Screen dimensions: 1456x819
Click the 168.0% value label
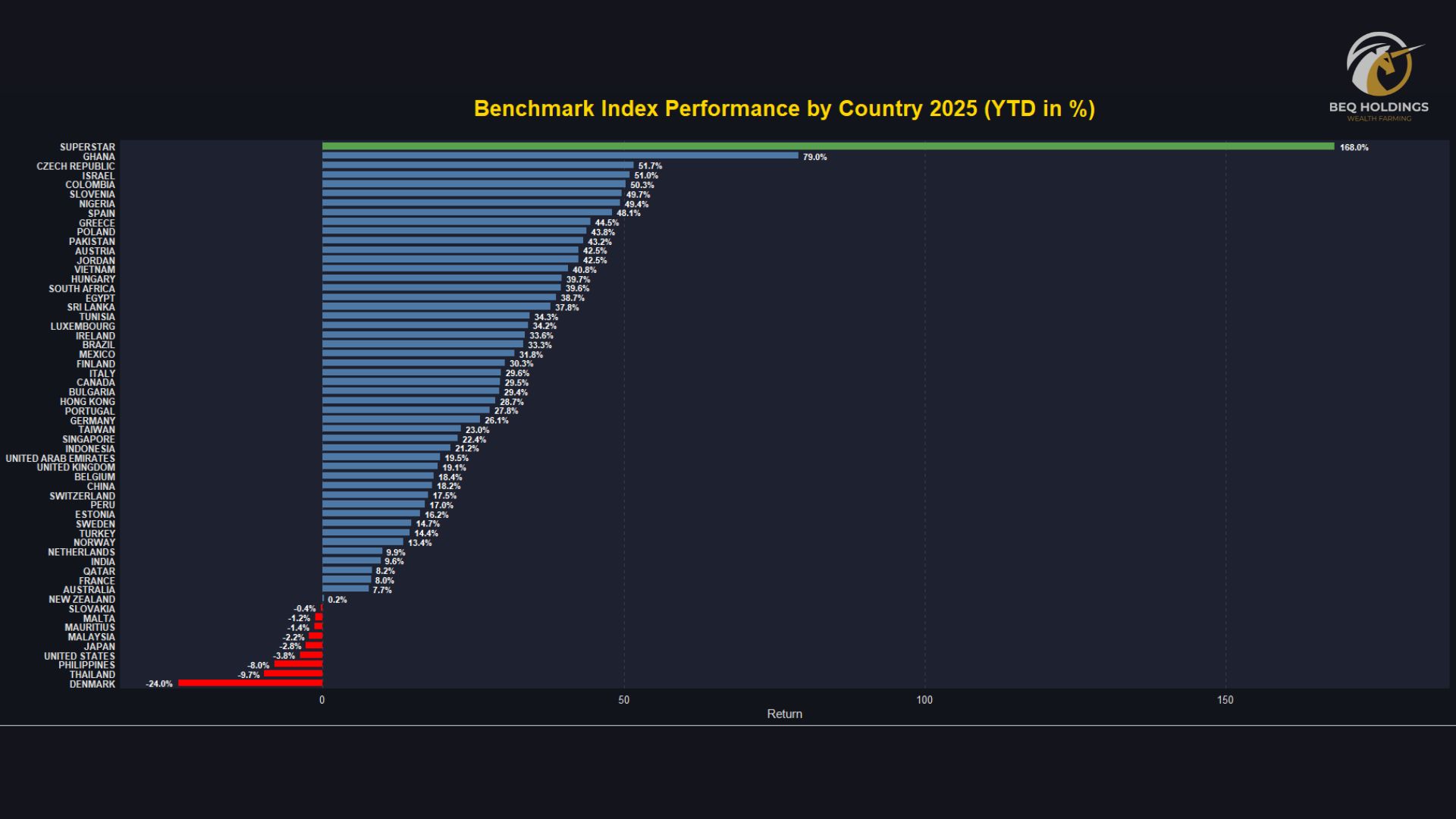click(x=1354, y=147)
